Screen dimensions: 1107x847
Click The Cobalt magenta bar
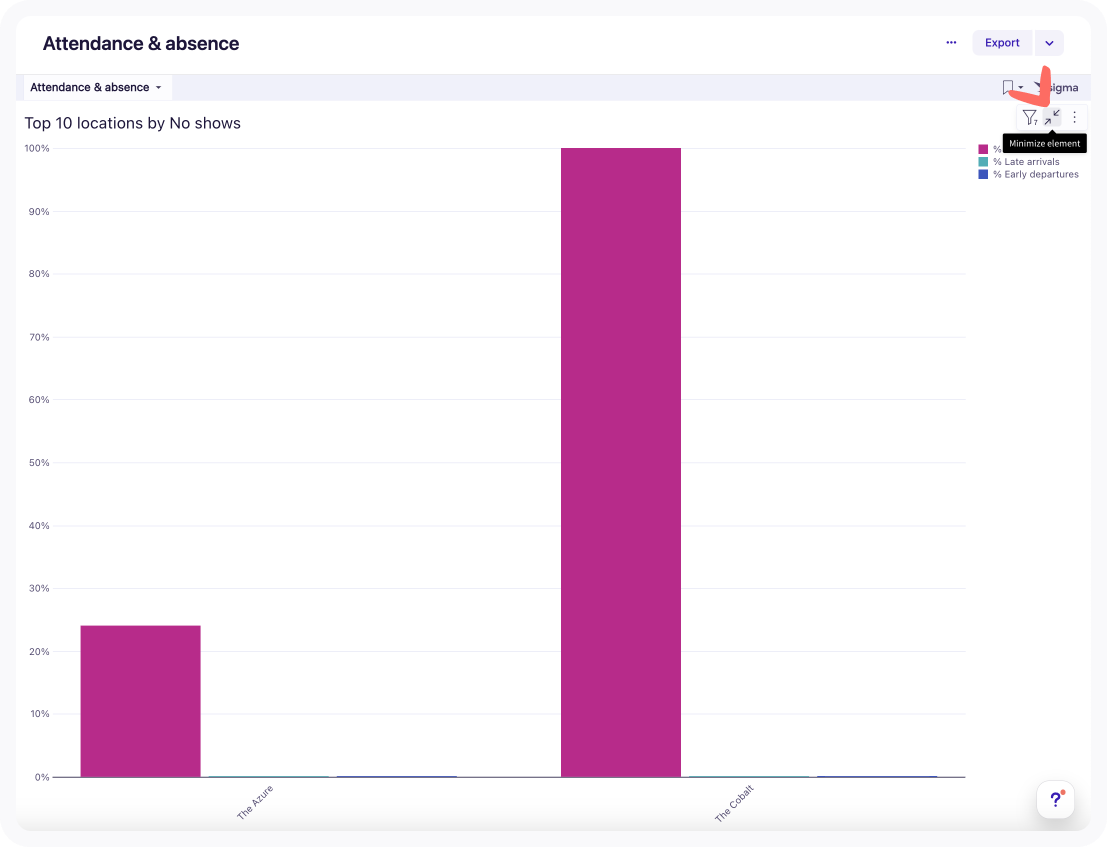(x=621, y=462)
